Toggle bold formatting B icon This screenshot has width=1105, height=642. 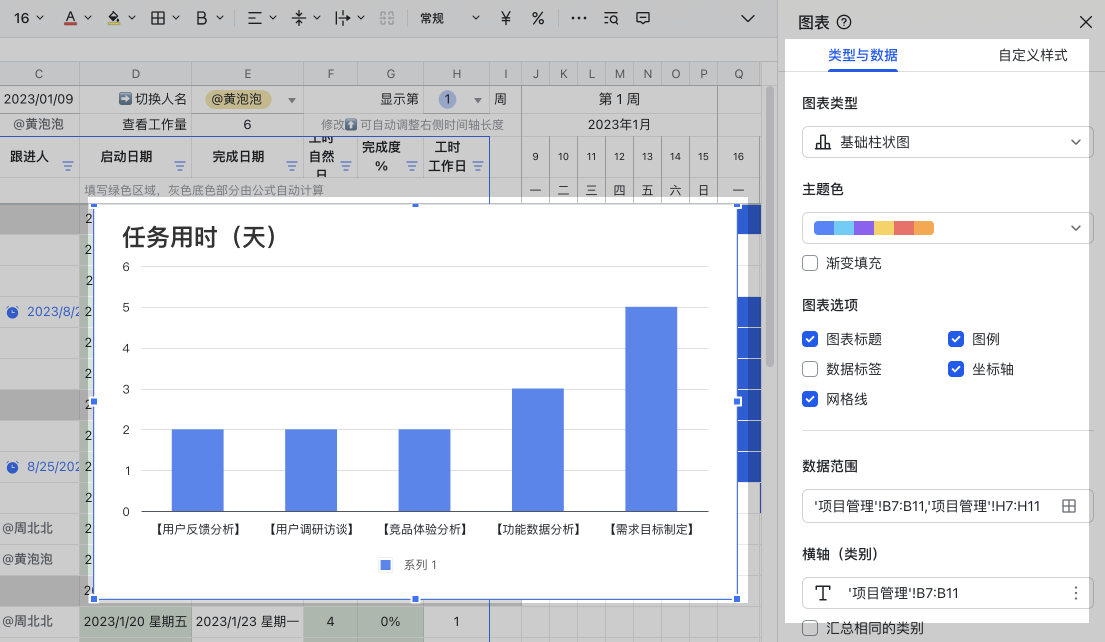tap(202, 18)
